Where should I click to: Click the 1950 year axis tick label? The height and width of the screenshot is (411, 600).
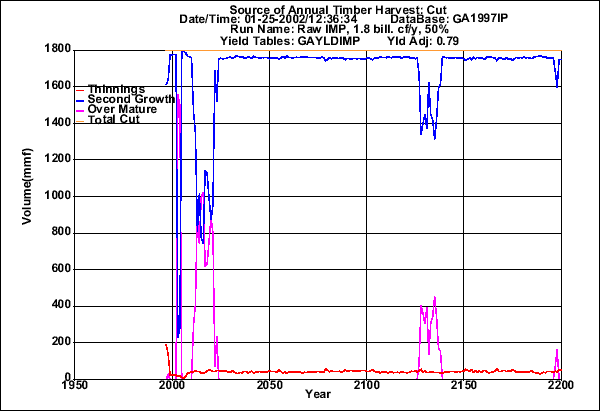pyautogui.click(x=75, y=384)
